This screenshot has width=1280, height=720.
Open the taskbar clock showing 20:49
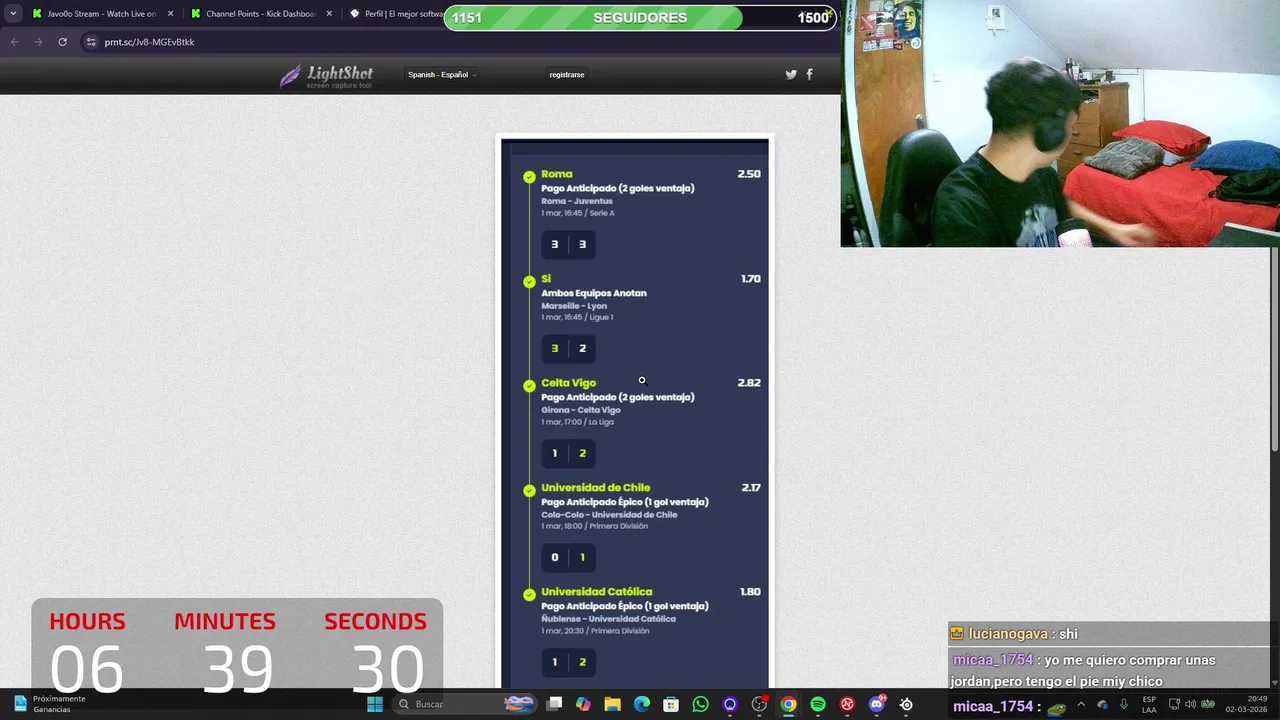tap(1246, 704)
